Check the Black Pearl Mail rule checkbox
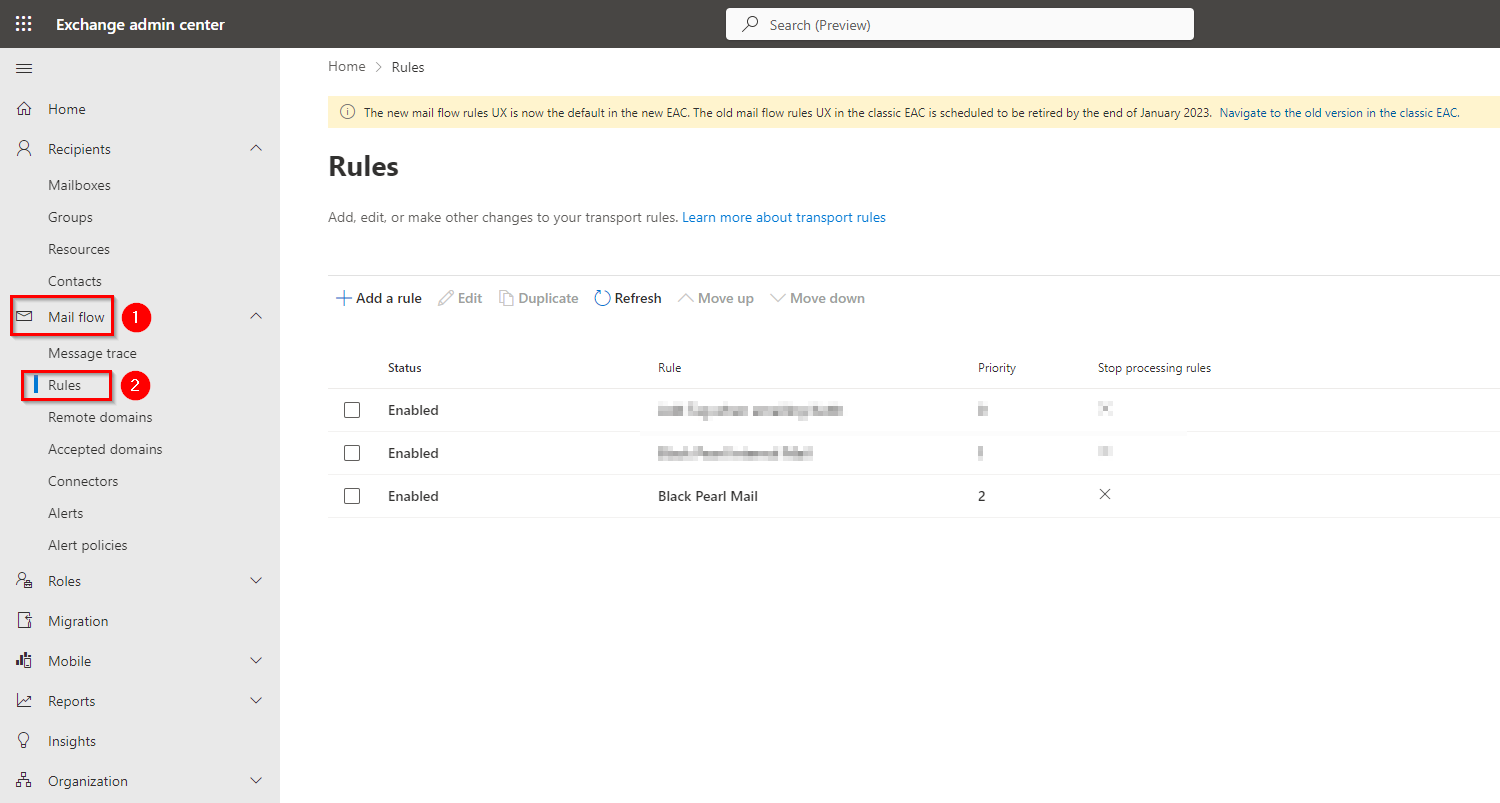1500x803 pixels. (352, 496)
